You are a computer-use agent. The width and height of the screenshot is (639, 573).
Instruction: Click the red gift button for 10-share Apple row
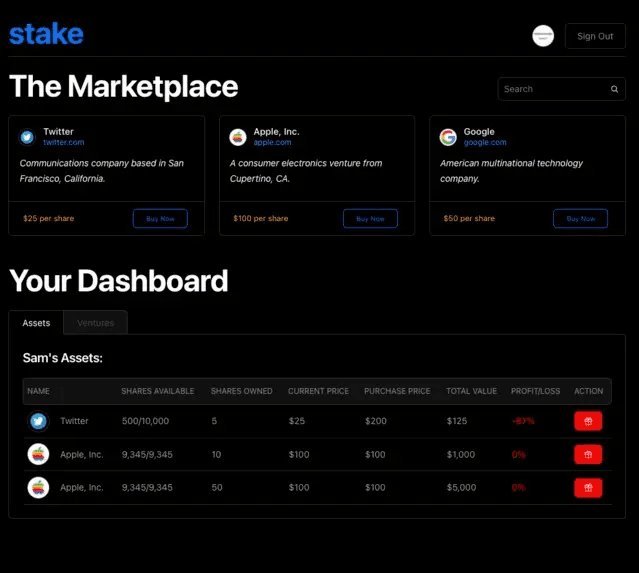click(x=588, y=454)
